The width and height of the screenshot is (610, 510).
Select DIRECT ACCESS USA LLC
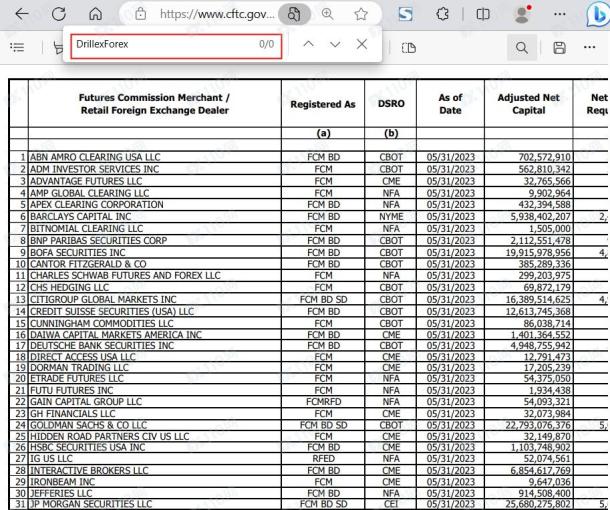pyautogui.click(x=83, y=357)
